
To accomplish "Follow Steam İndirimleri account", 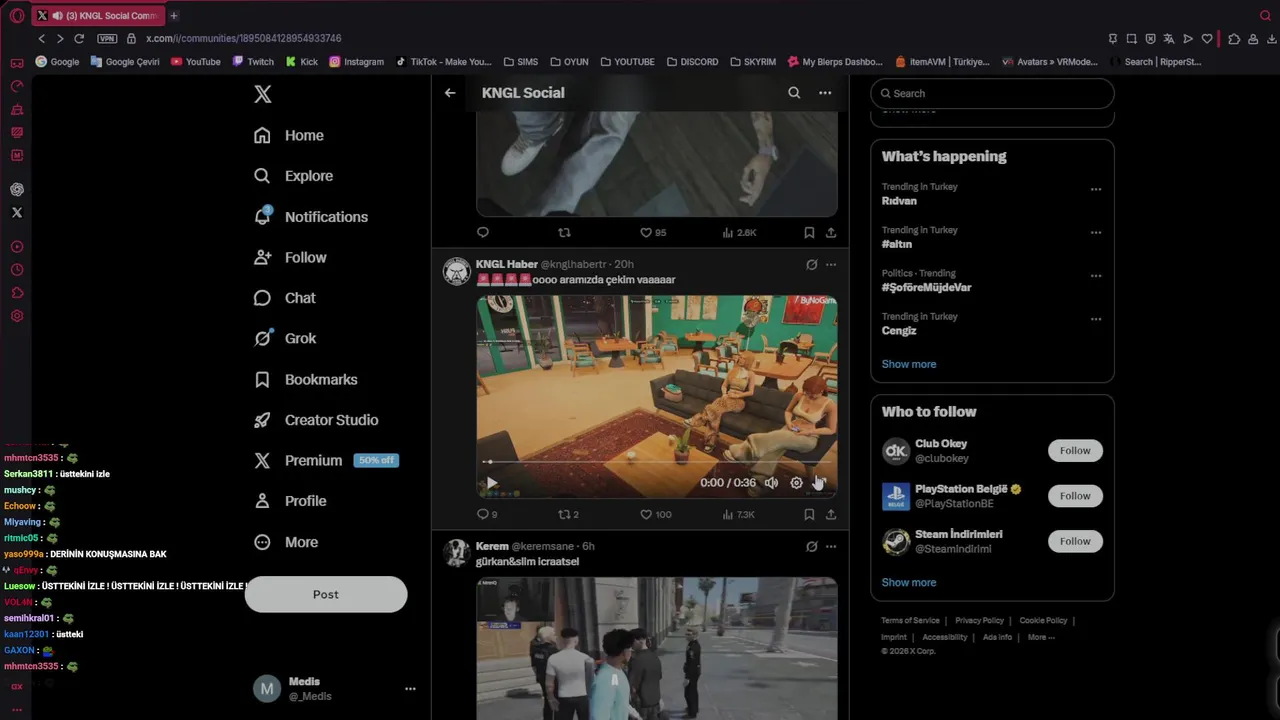I will point(1075,541).
